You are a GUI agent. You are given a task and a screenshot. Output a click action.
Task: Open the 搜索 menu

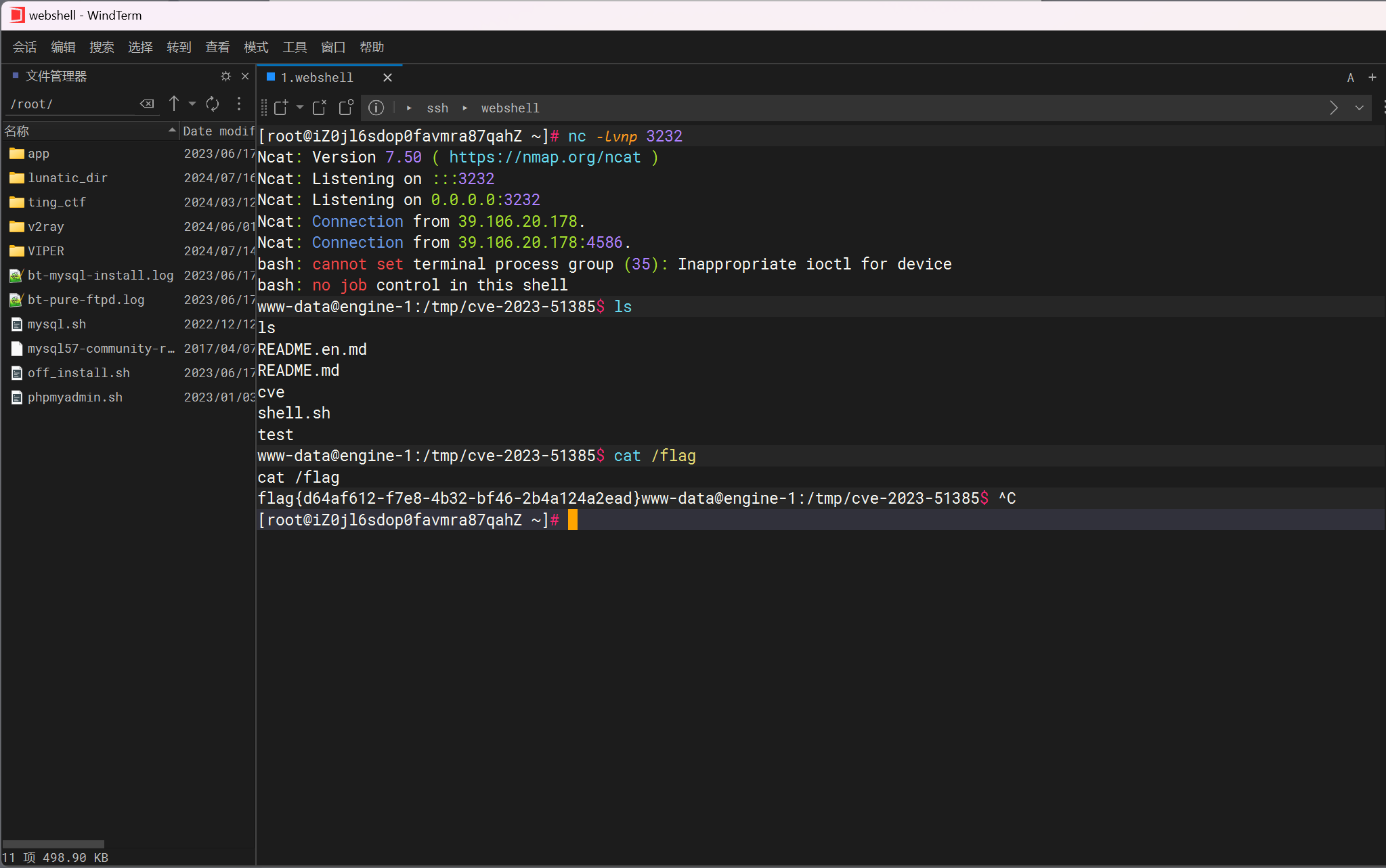tap(102, 47)
